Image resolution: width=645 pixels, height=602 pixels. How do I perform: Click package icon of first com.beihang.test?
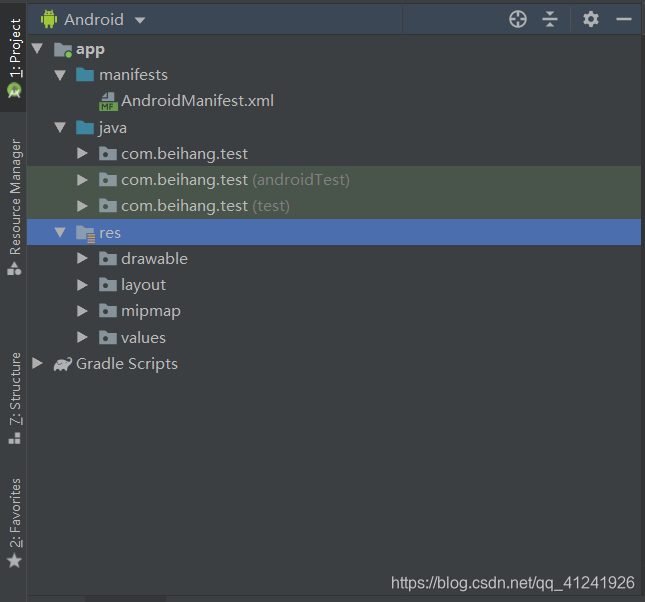108,153
